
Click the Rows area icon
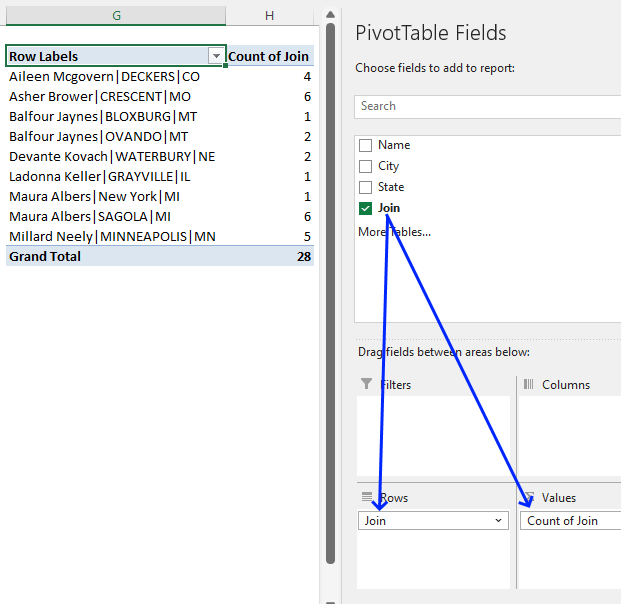(366, 497)
